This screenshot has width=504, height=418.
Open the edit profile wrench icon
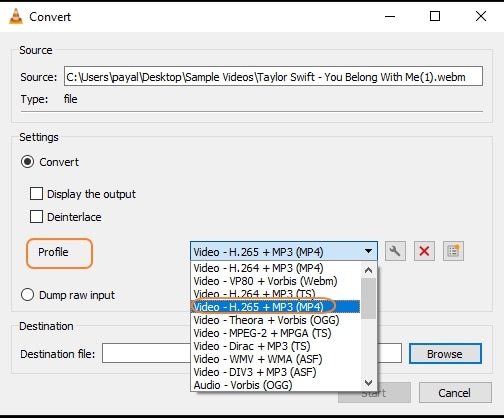click(x=395, y=251)
